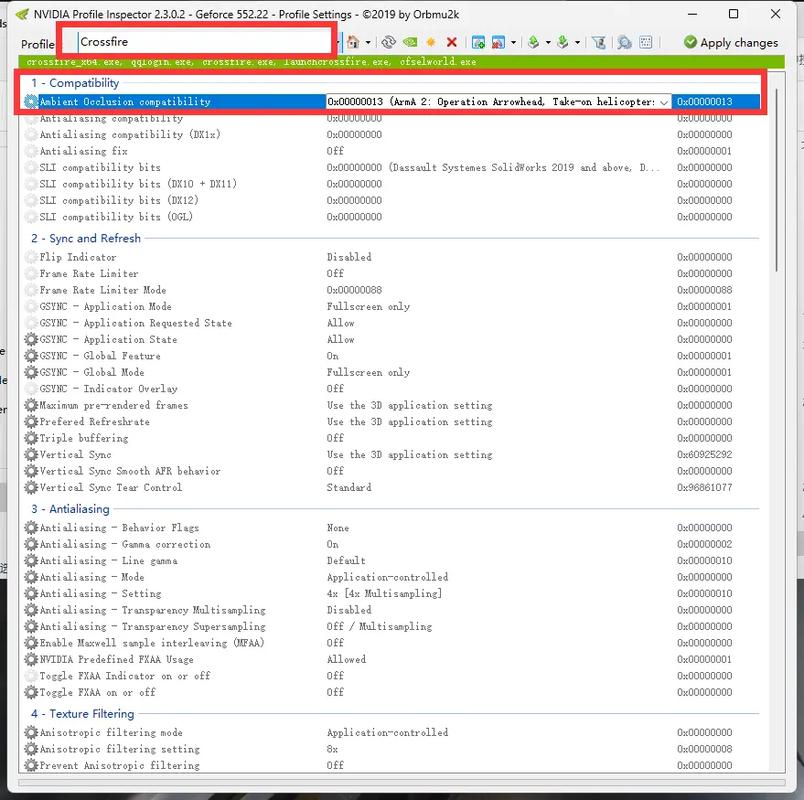Select the Vertical Sync setting row
The width and height of the screenshot is (804, 800).
point(76,455)
